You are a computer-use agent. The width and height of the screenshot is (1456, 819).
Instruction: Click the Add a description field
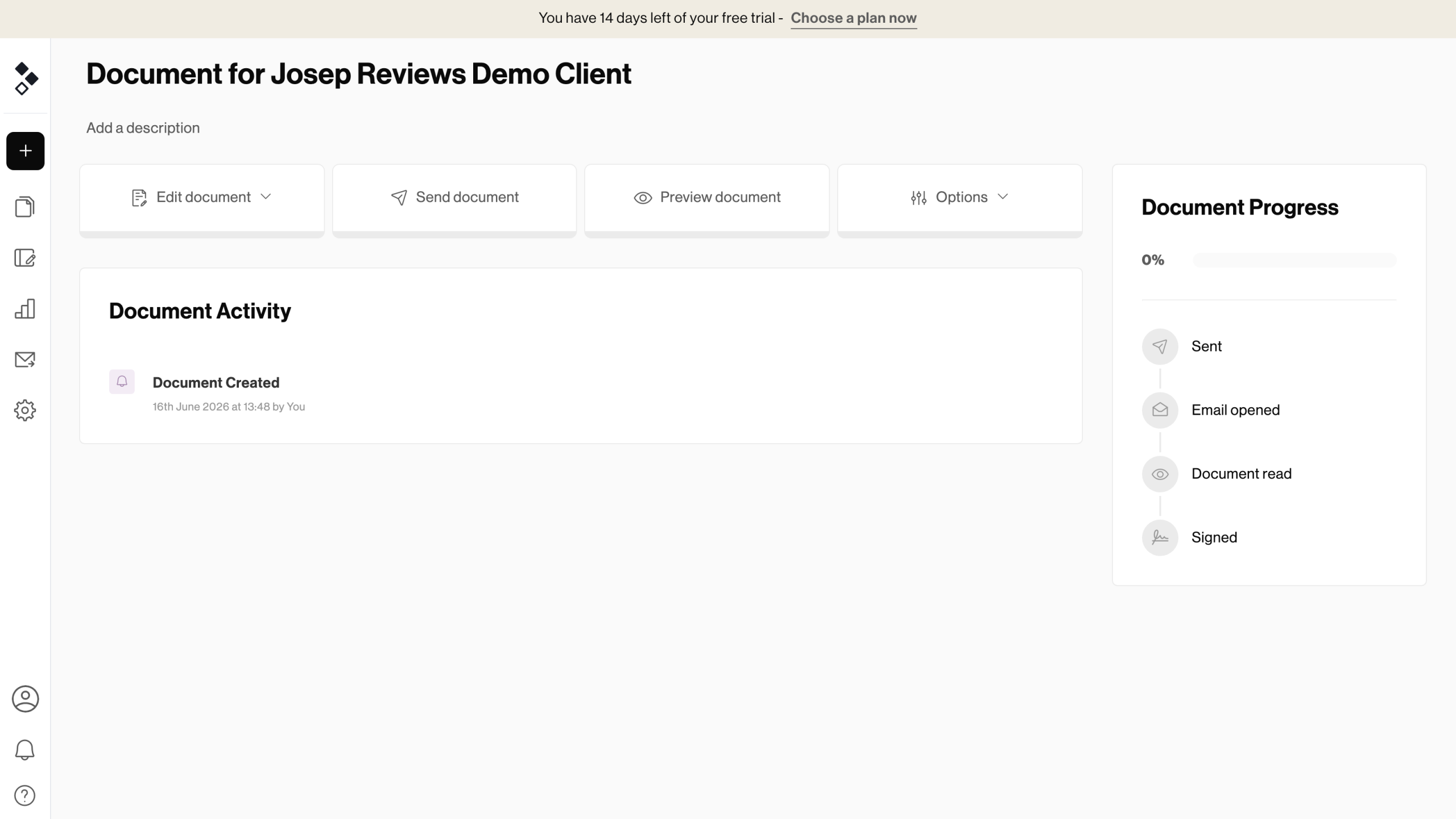(143, 128)
